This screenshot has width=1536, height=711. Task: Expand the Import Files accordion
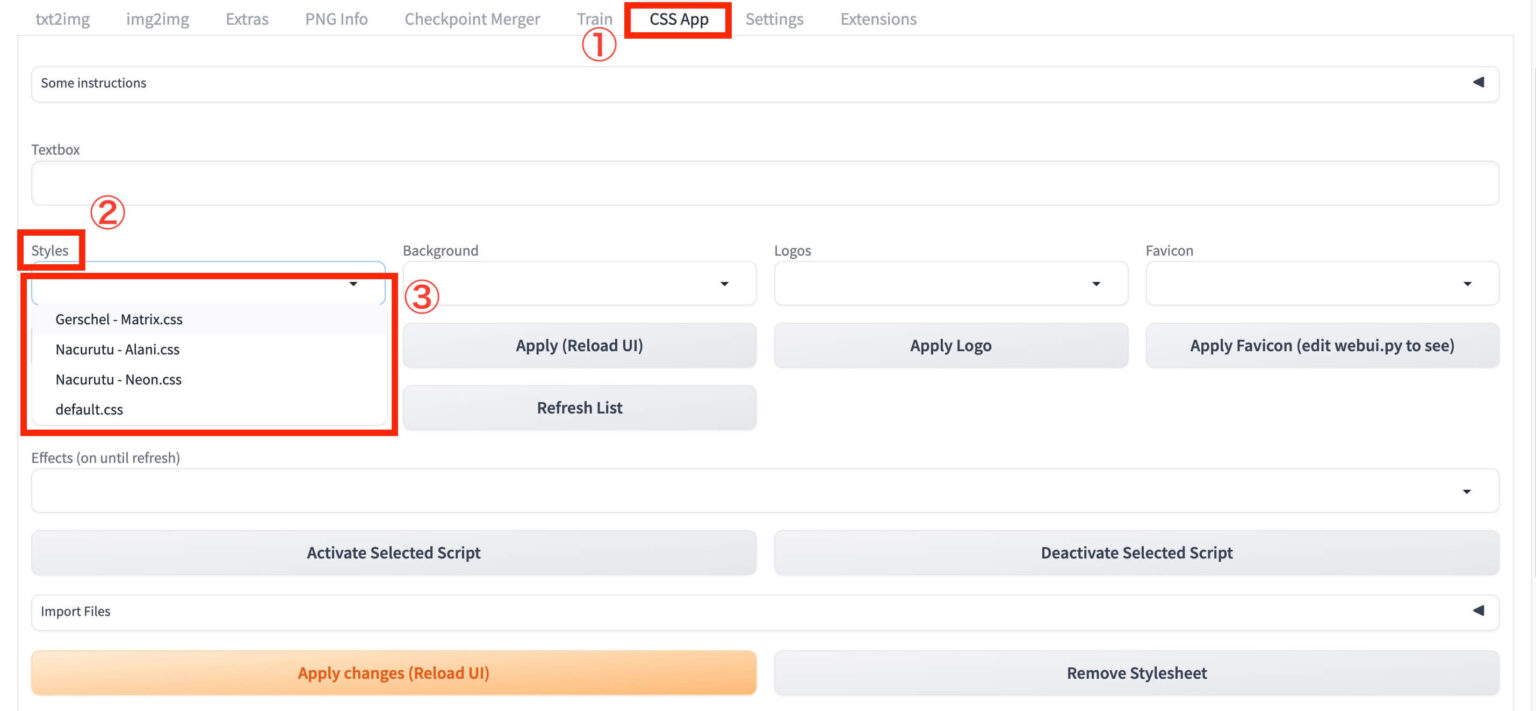click(x=1478, y=612)
